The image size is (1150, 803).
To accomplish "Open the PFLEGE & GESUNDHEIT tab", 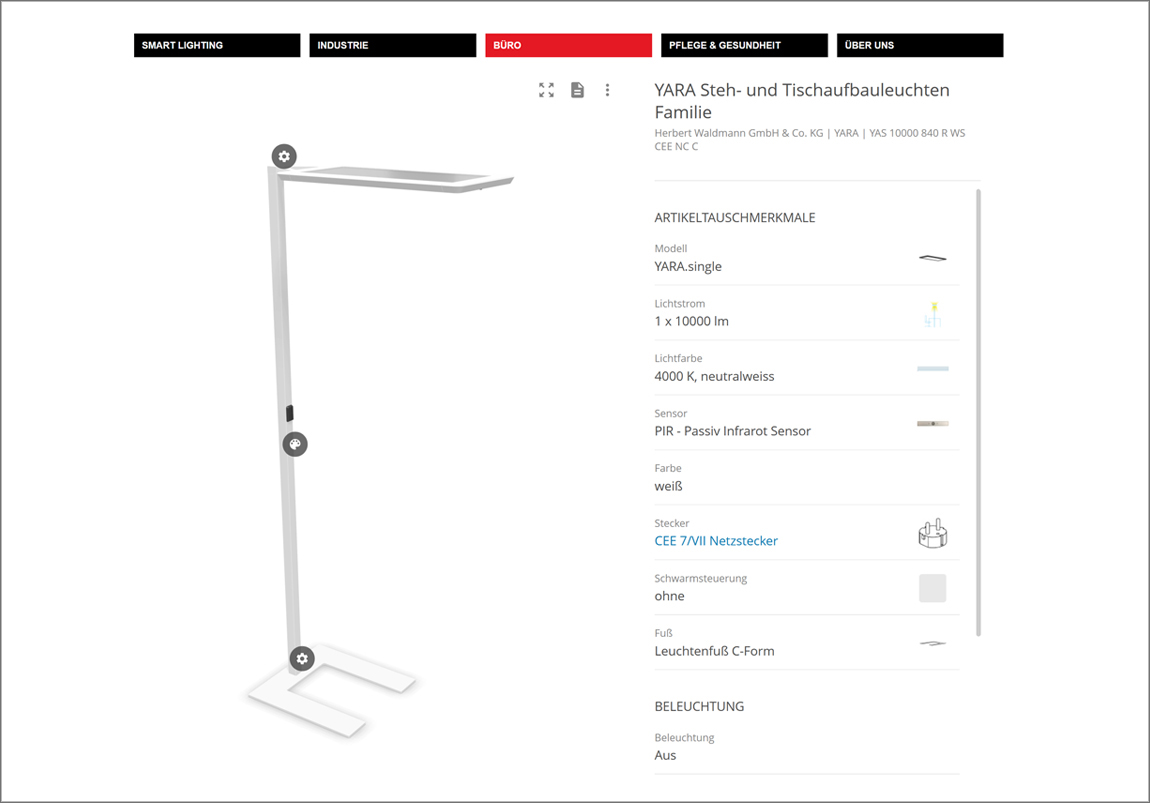I will pos(744,45).
